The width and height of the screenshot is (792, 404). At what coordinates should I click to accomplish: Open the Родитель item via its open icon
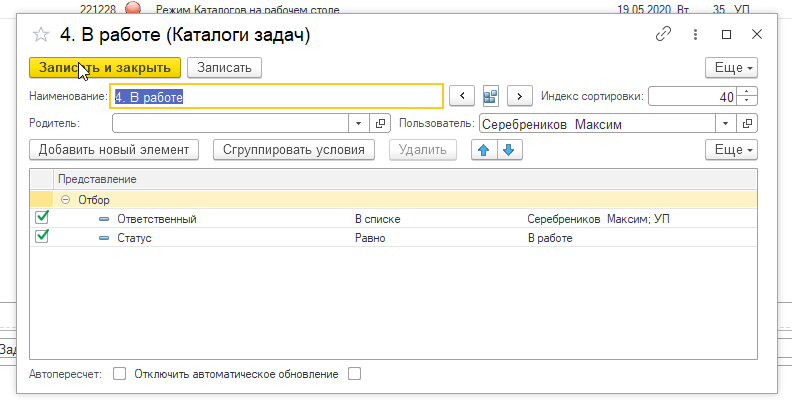pyautogui.click(x=380, y=124)
